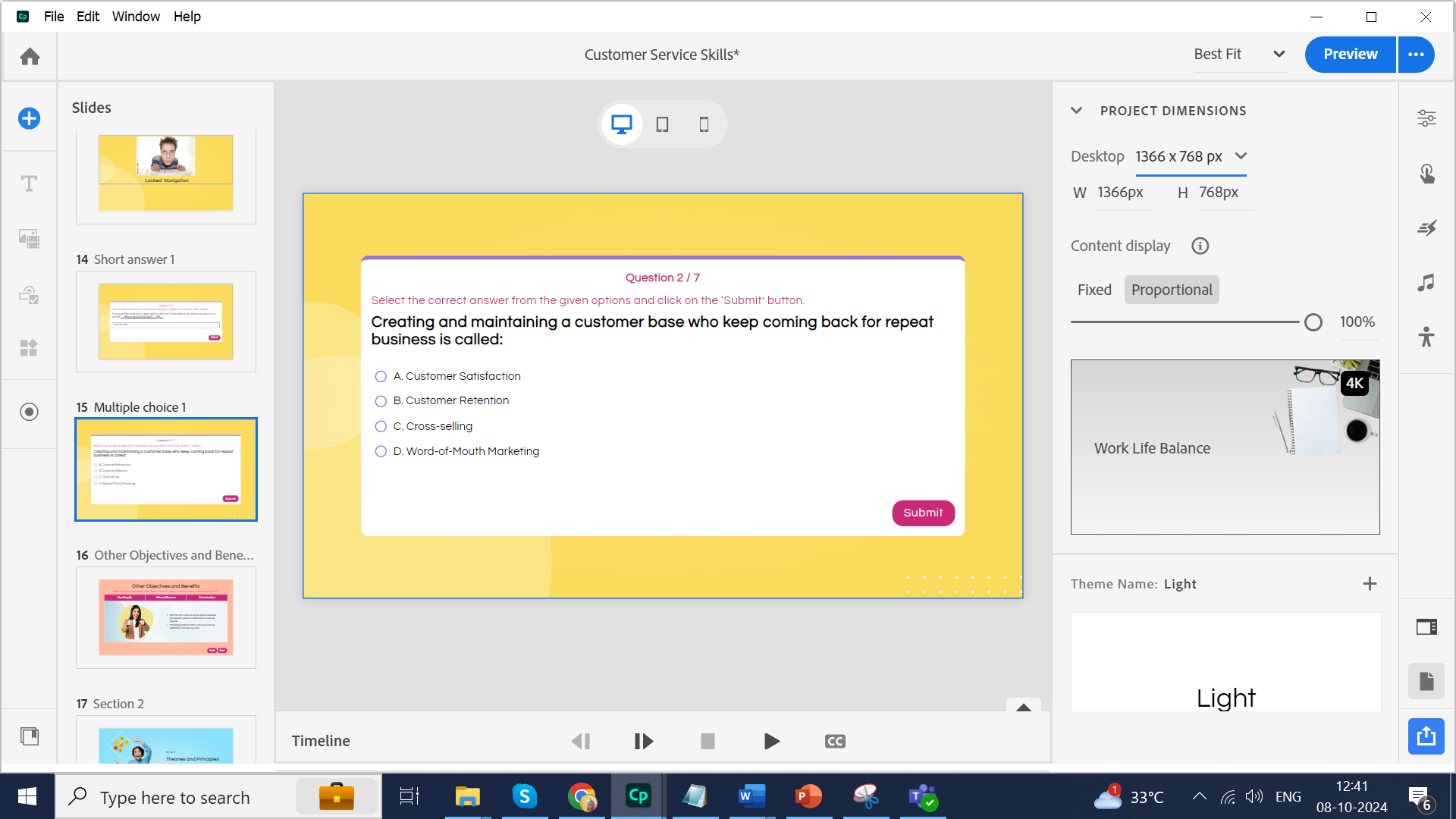Open the Window menu
Viewport: 1456px width, 819px height.
click(x=136, y=16)
